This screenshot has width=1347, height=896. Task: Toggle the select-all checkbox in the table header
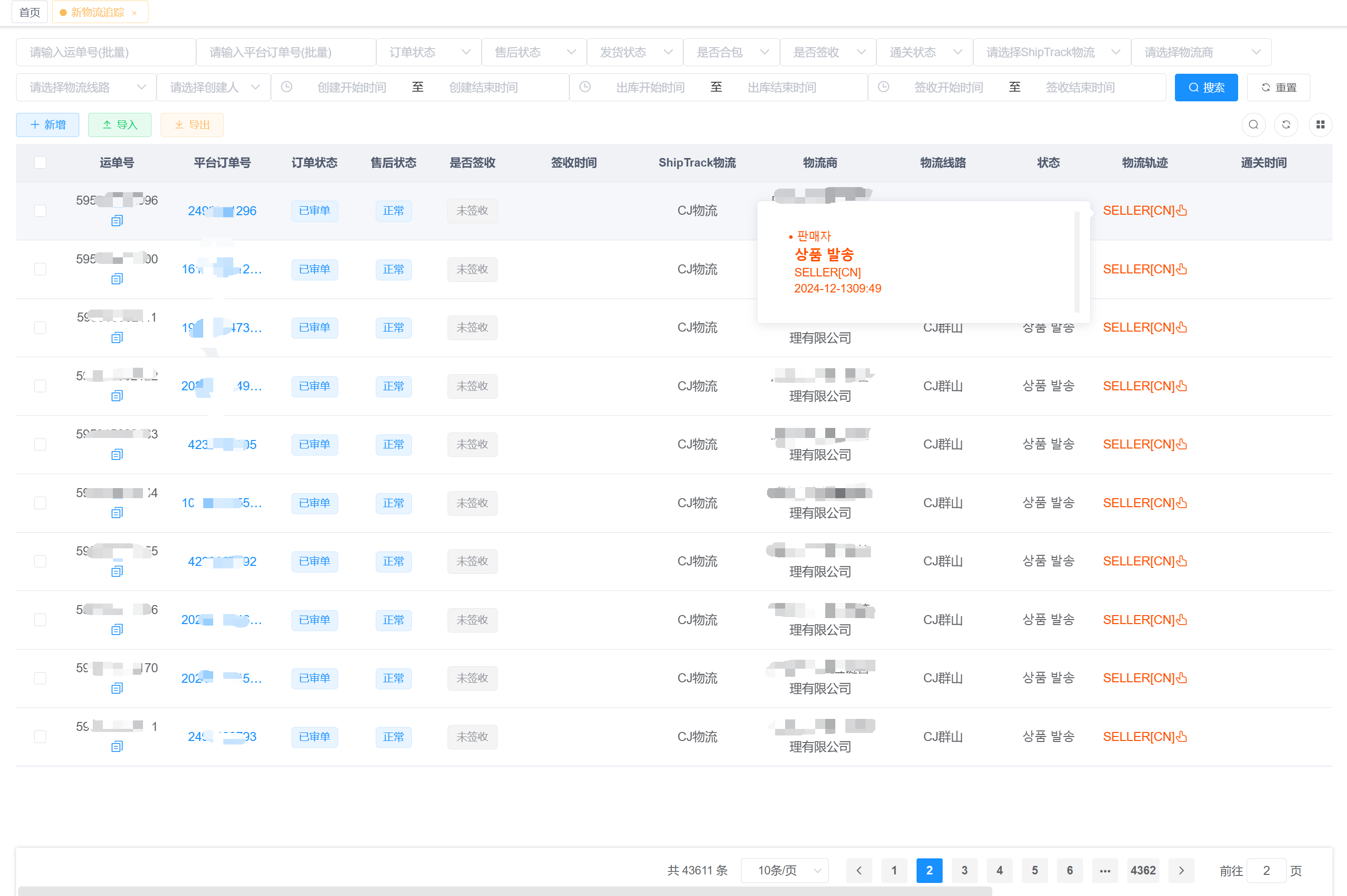pos(40,162)
